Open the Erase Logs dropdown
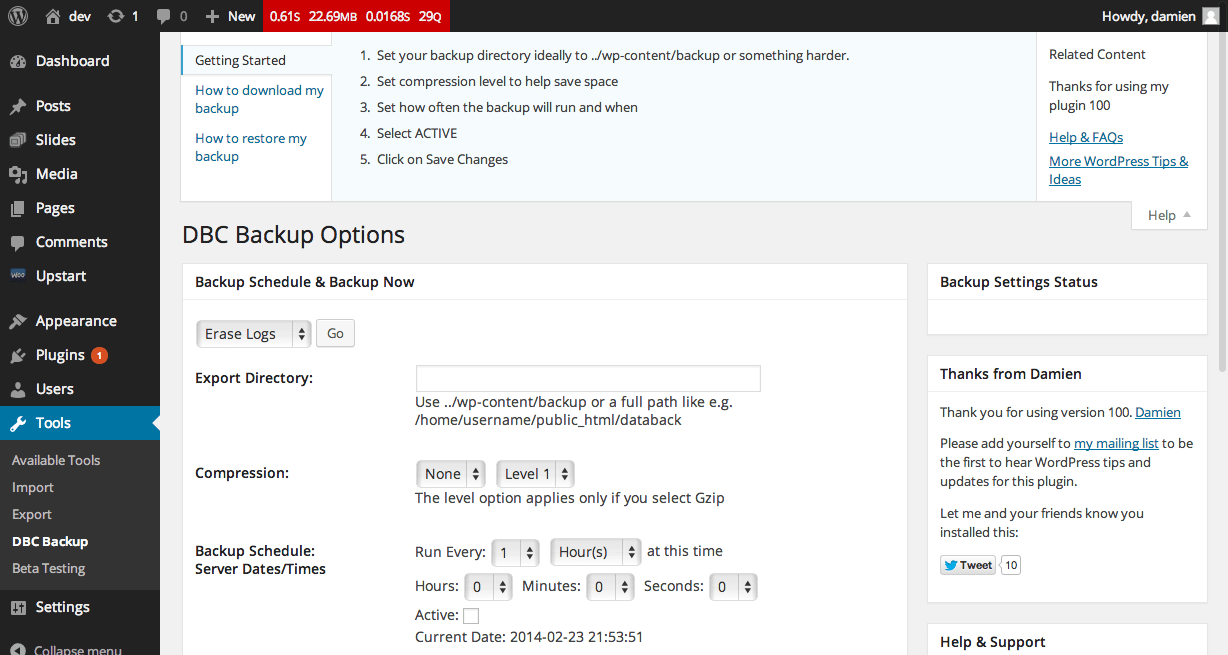The width and height of the screenshot is (1228, 655). click(x=254, y=334)
